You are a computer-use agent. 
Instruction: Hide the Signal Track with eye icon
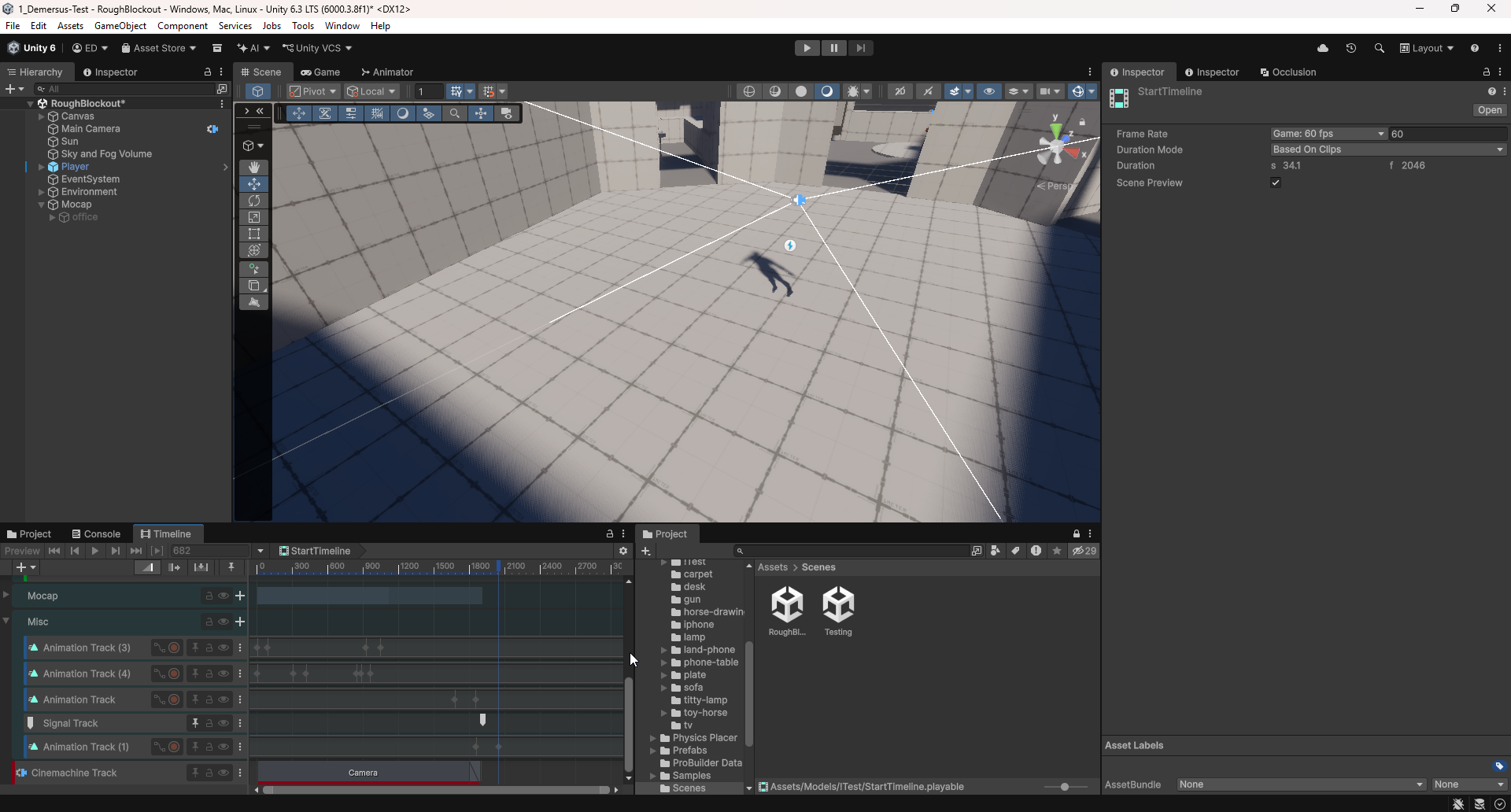tap(224, 724)
